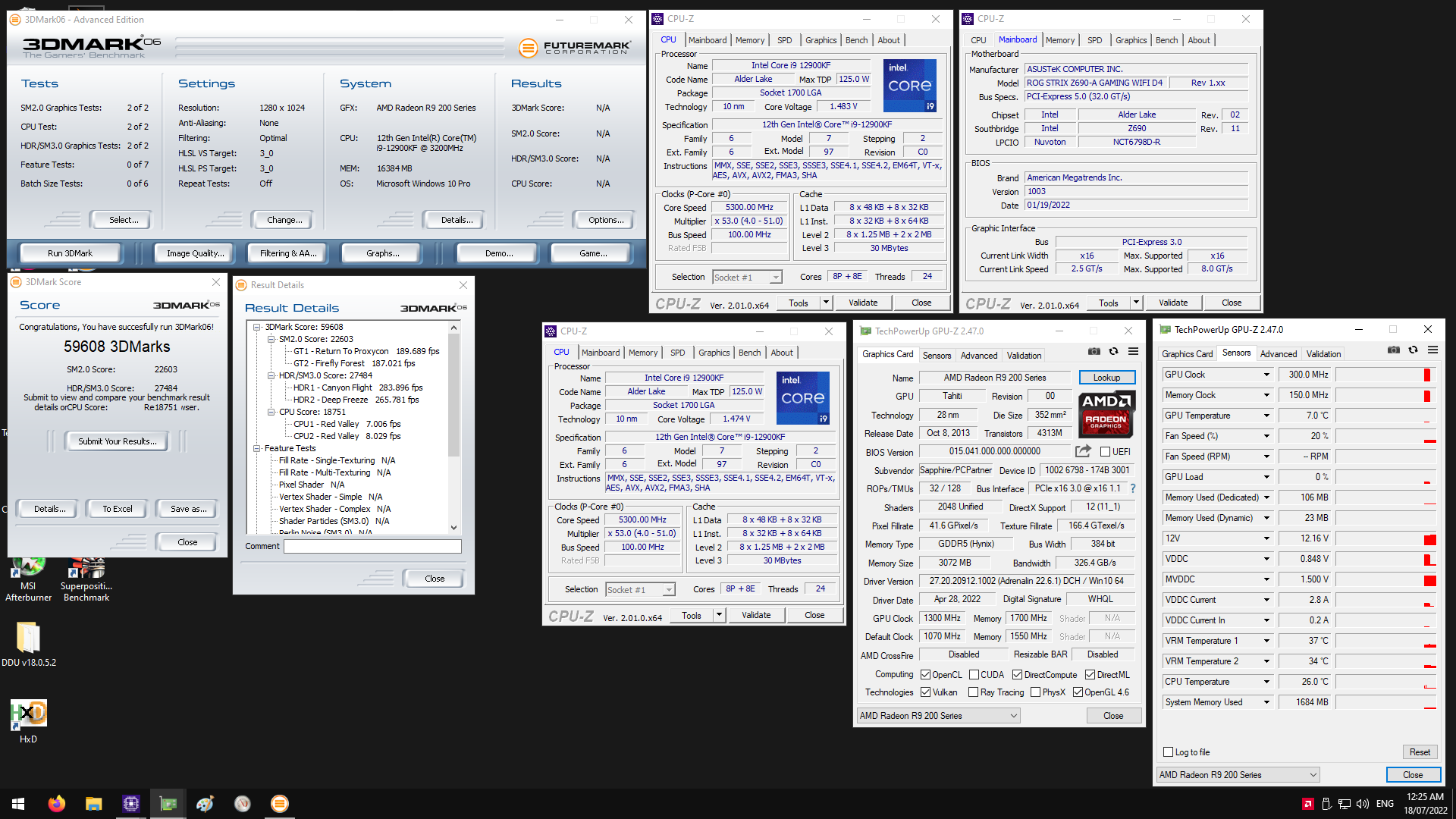The width and height of the screenshot is (1456, 819).
Task: Open CPU Temperature sensor dropdown arrow
Action: click(1266, 682)
